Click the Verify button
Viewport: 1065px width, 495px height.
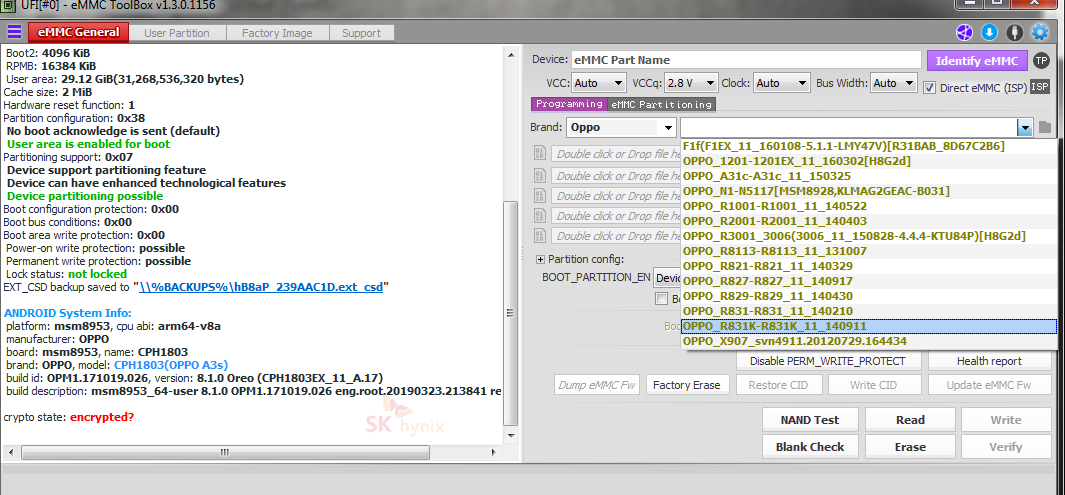1006,447
